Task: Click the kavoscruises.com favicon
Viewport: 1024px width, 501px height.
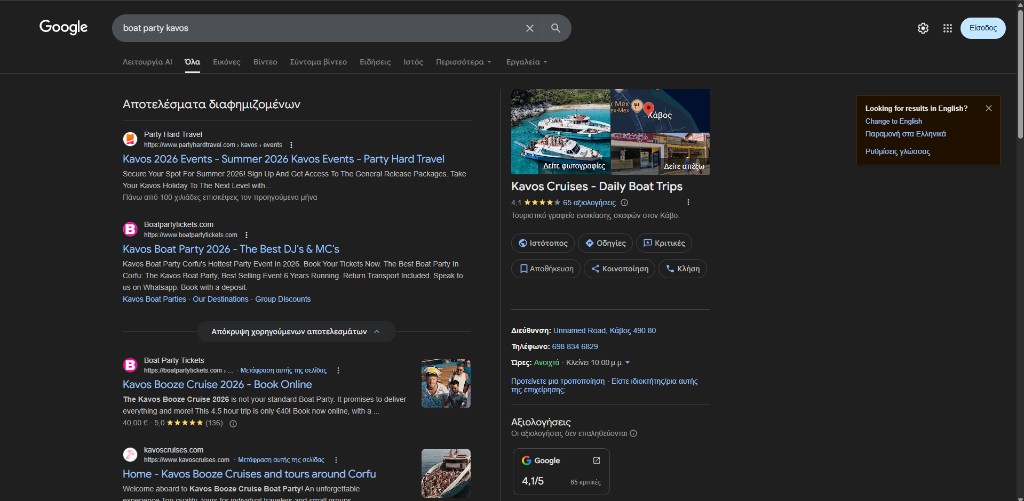Action: 130,455
